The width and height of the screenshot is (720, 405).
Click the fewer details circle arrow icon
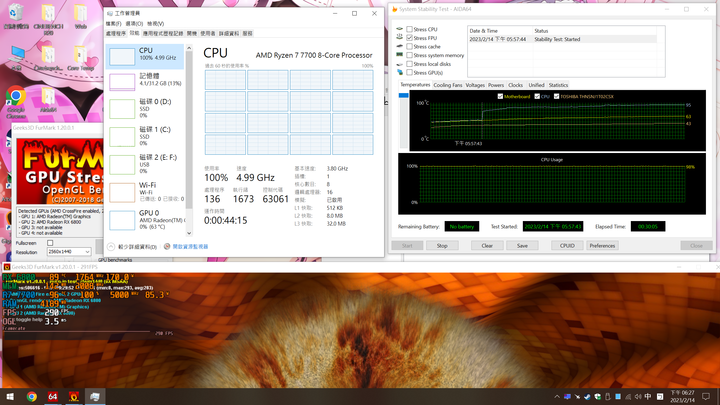tap(111, 247)
